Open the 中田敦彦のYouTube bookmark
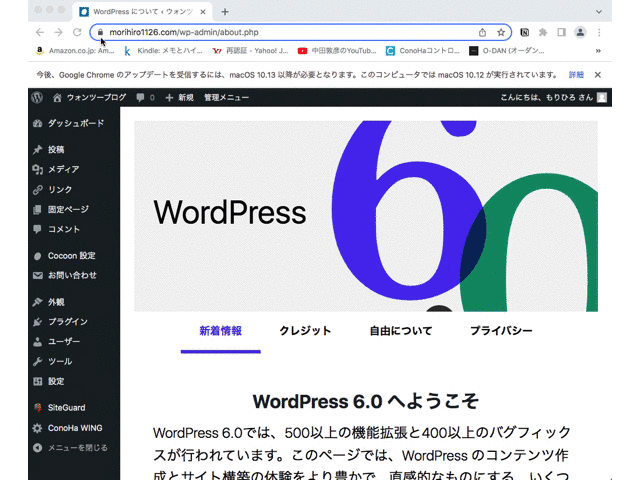The width and height of the screenshot is (640, 480). pyautogui.click(x=337, y=51)
